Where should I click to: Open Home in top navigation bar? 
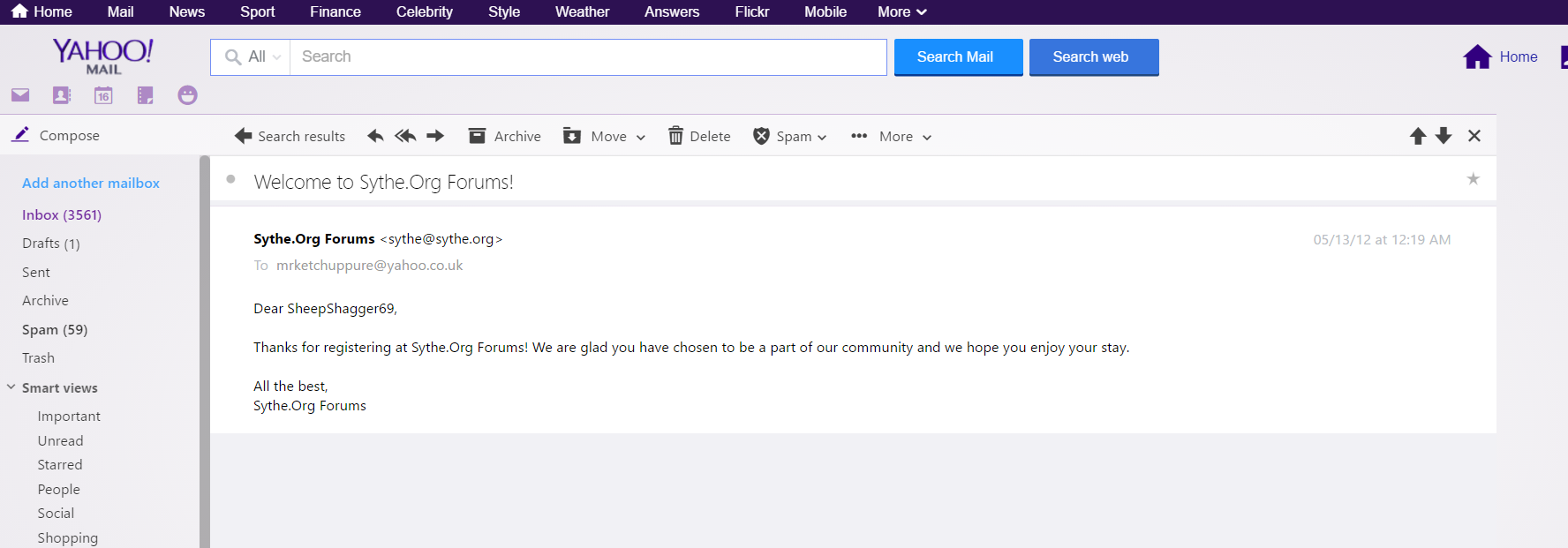tap(41, 11)
